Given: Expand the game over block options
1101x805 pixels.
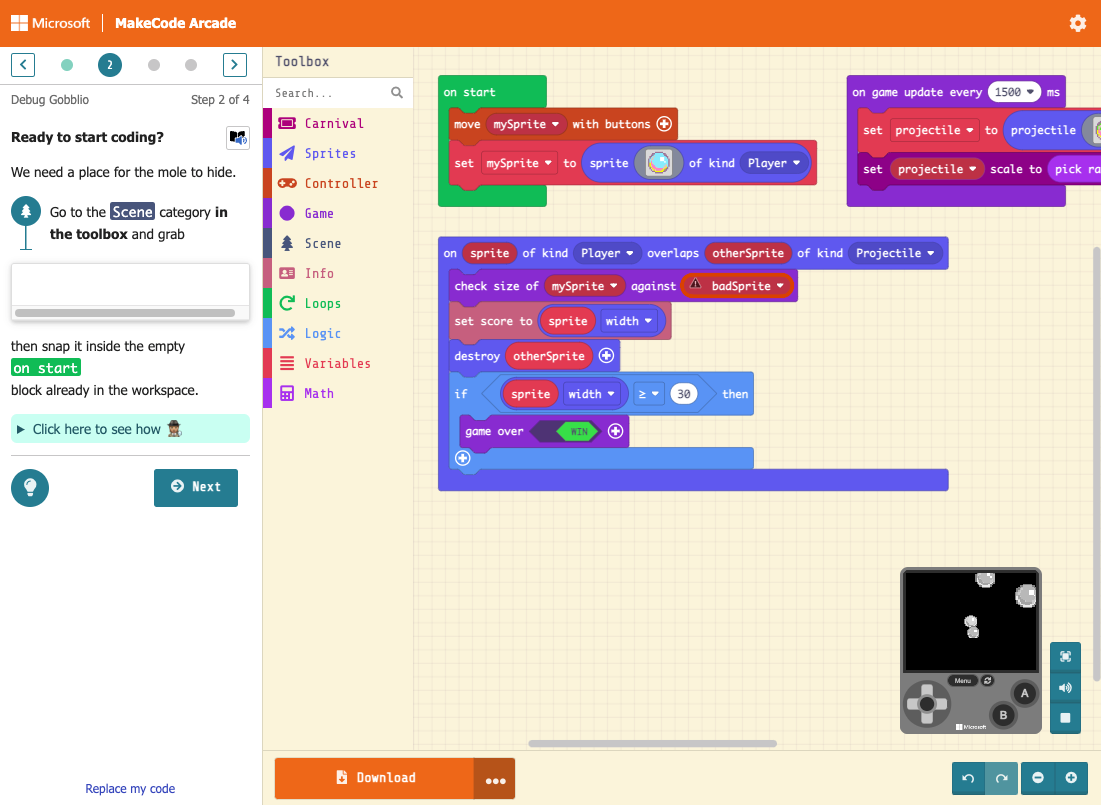Looking at the screenshot, I should (x=615, y=431).
